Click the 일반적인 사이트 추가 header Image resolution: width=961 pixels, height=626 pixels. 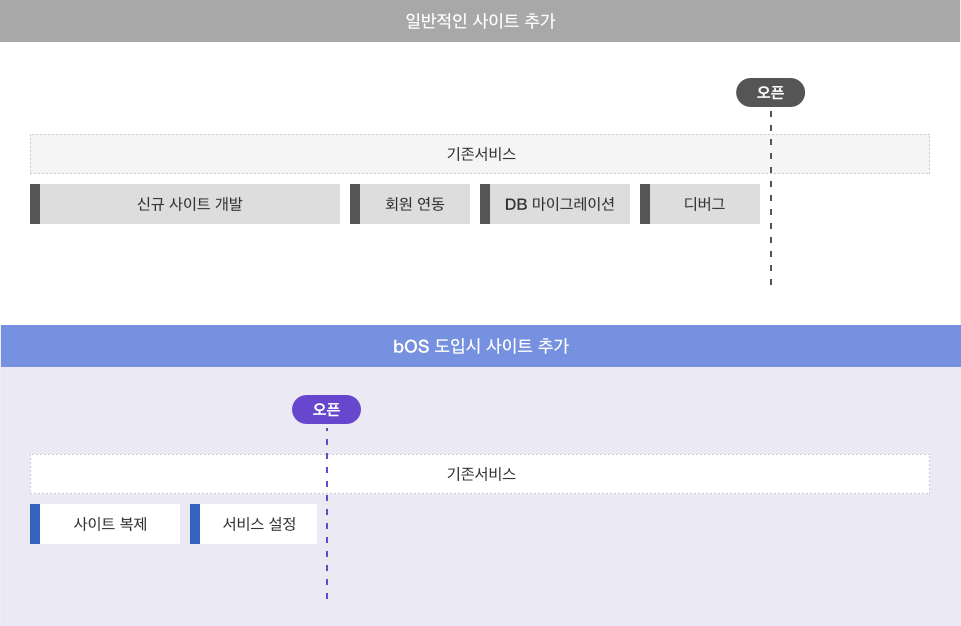tap(480, 21)
